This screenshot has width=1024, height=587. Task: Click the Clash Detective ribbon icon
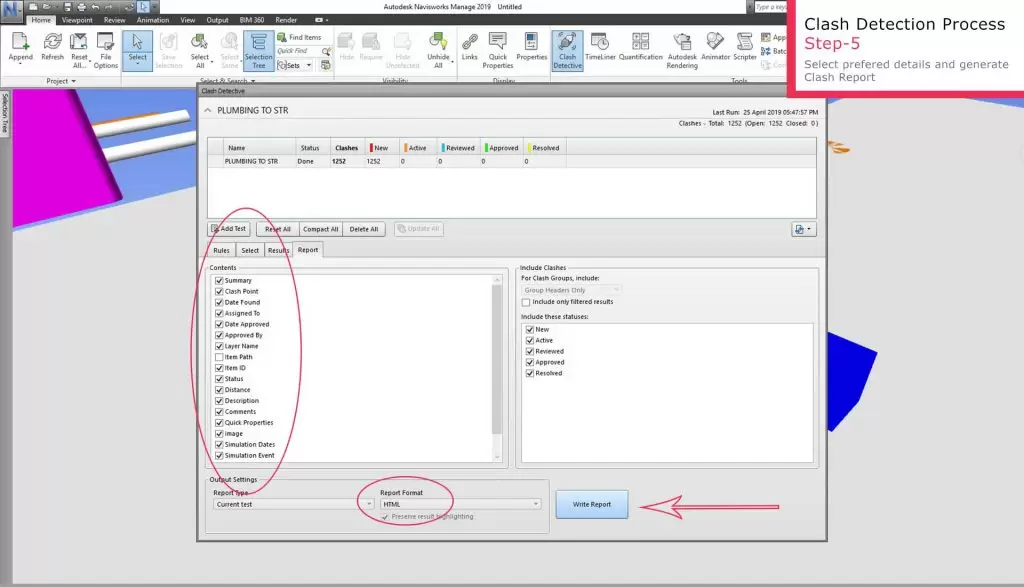click(567, 50)
